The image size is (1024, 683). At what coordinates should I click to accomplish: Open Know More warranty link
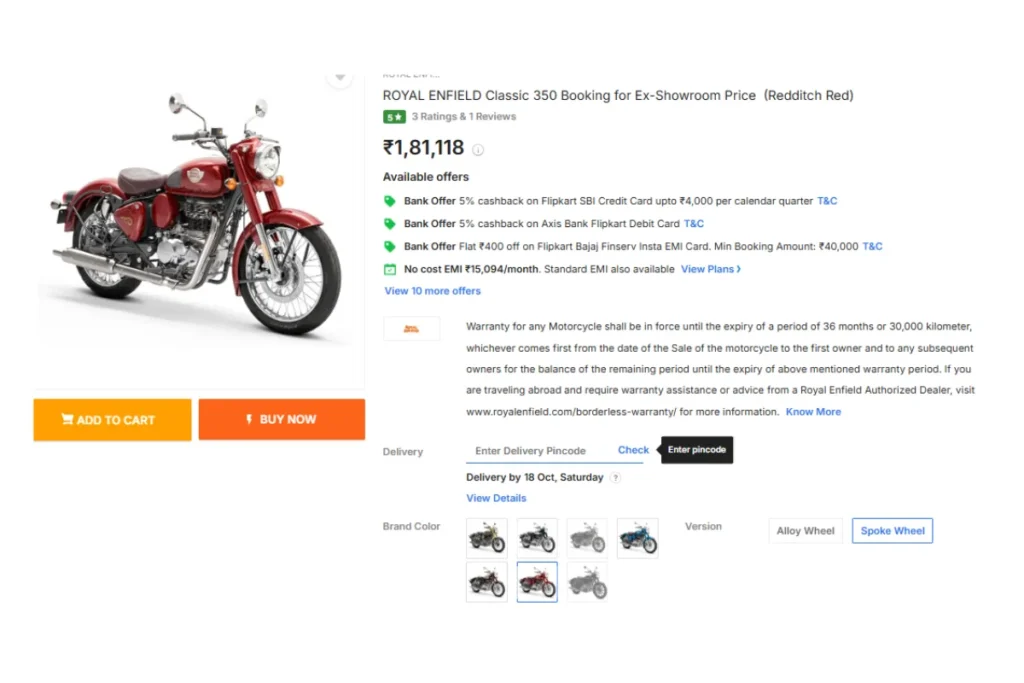813,412
